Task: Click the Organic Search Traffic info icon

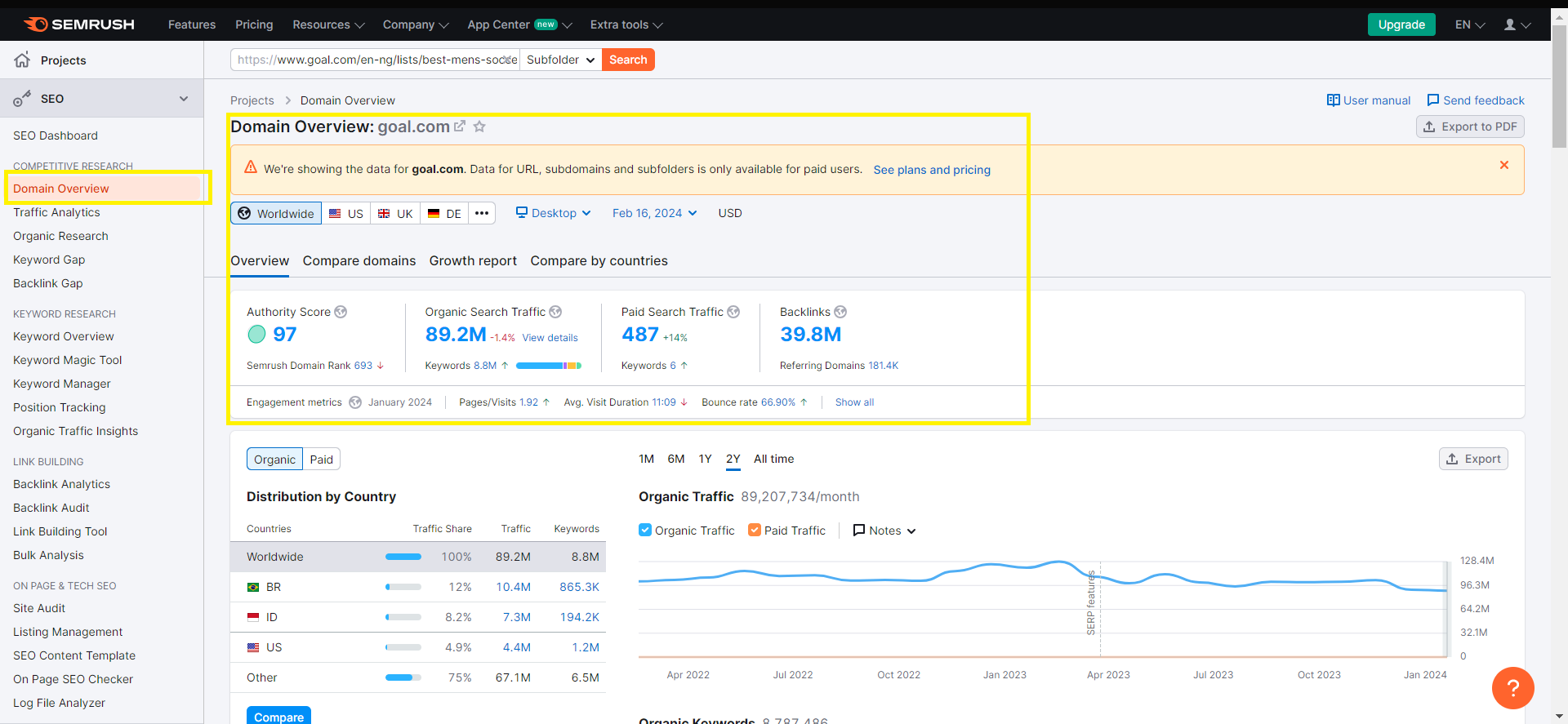Action: point(555,312)
